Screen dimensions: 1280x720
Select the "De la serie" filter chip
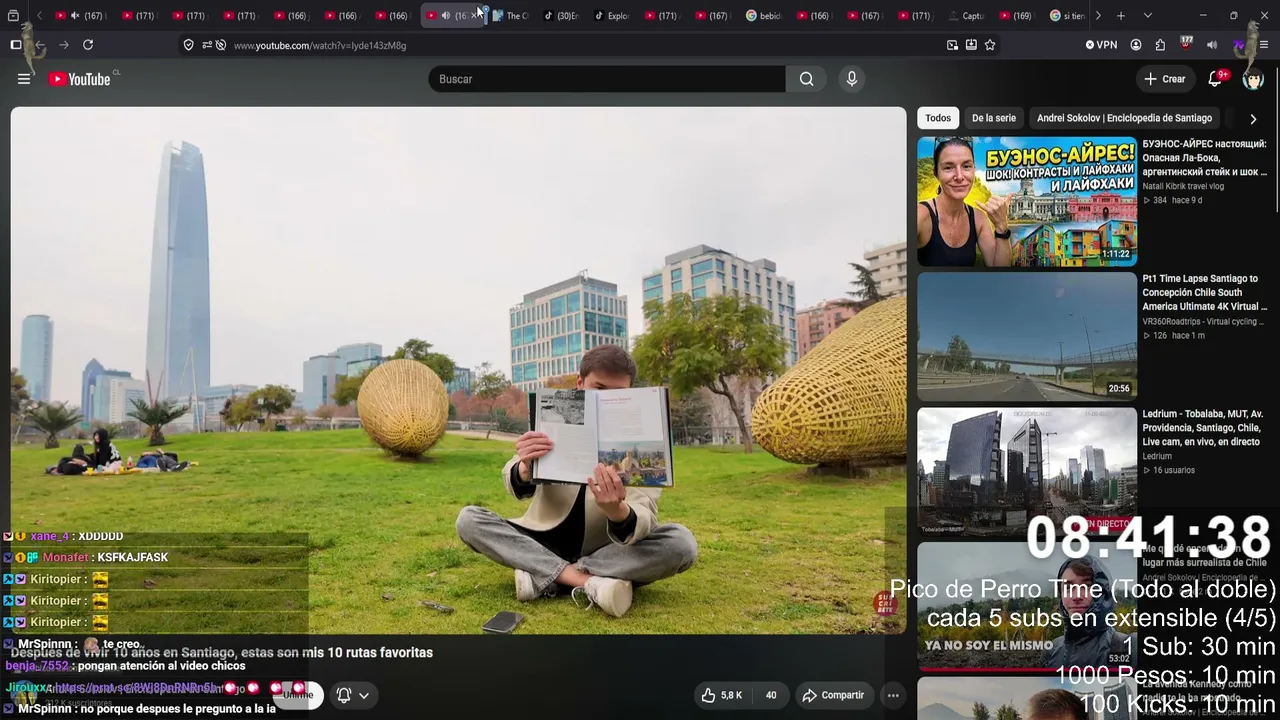click(994, 118)
